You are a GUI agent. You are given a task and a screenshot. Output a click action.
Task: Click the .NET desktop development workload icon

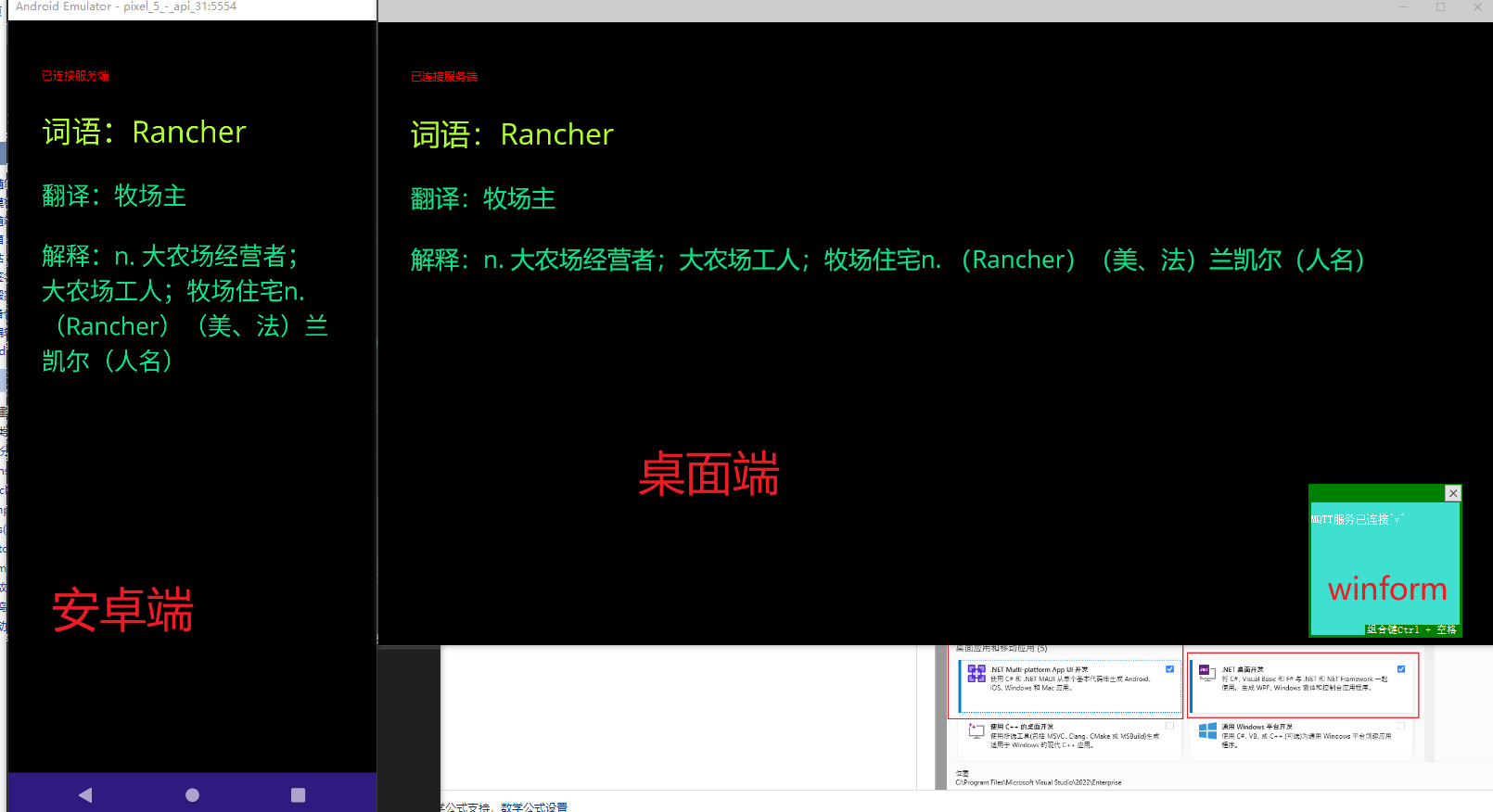pyautogui.click(x=1206, y=673)
